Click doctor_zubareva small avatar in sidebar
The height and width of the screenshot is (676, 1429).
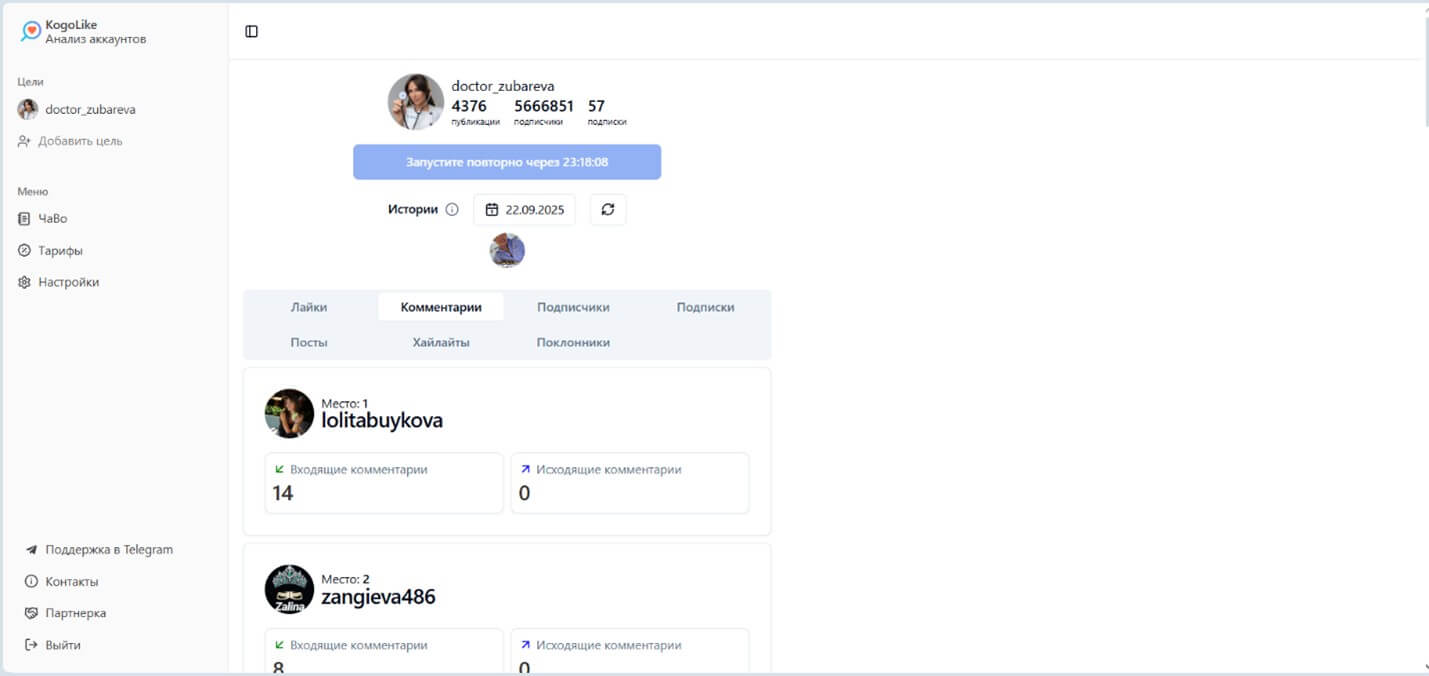(x=28, y=110)
